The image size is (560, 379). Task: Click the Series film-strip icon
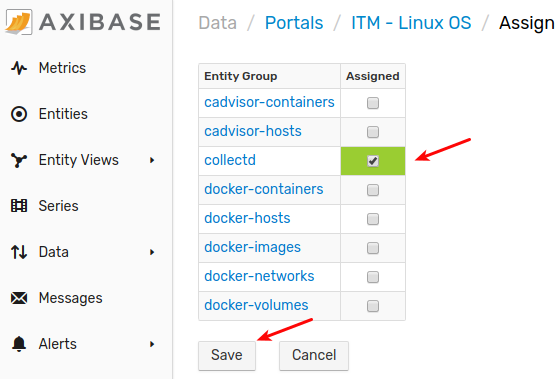pyautogui.click(x=19, y=206)
